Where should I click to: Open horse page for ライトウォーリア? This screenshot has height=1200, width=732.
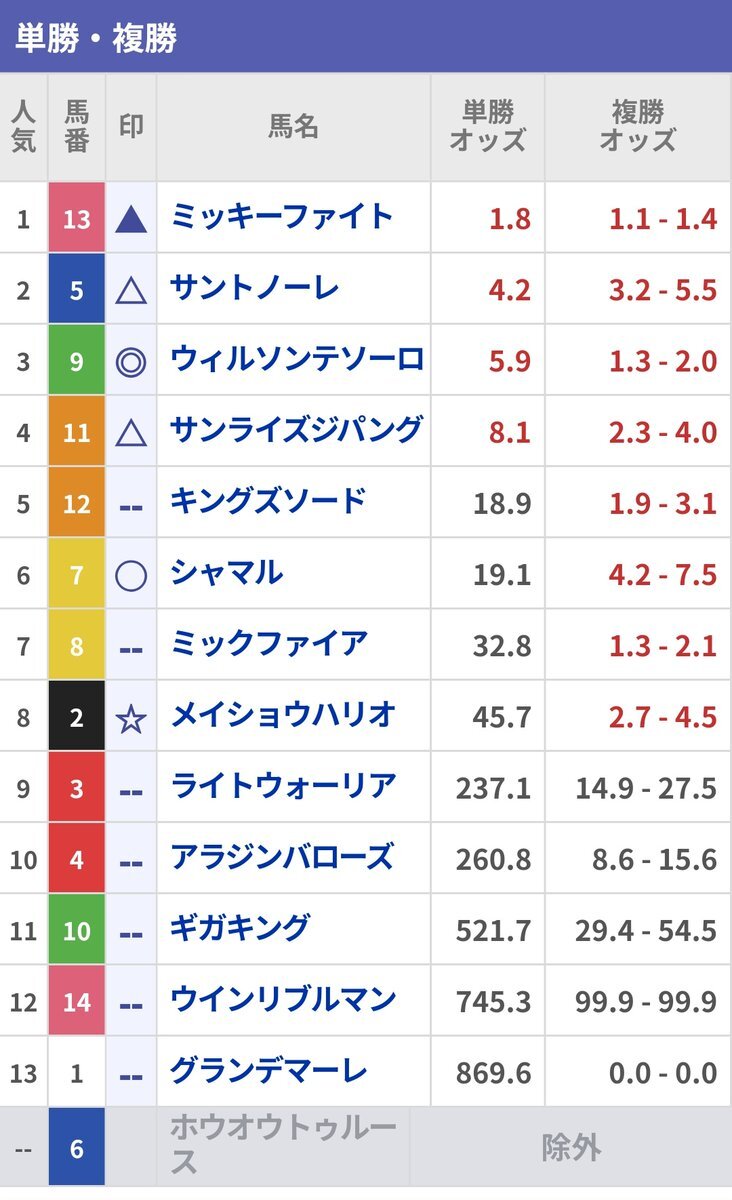tap(283, 787)
